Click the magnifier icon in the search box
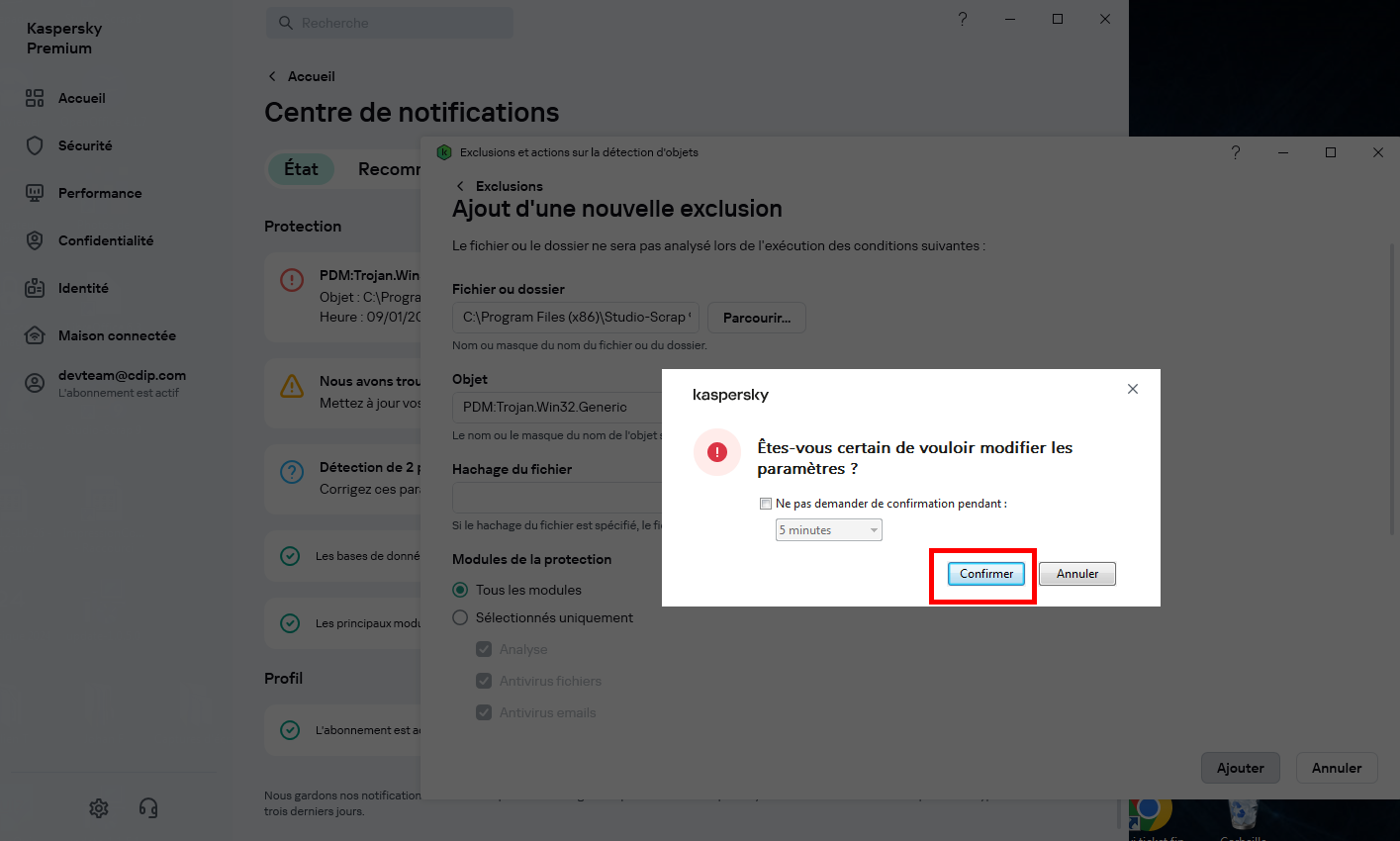The height and width of the screenshot is (841, 1400). (286, 23)
